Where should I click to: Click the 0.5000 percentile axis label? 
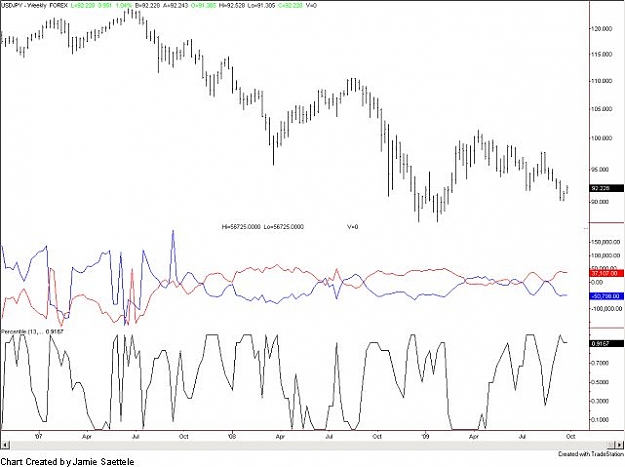point(600,382)
